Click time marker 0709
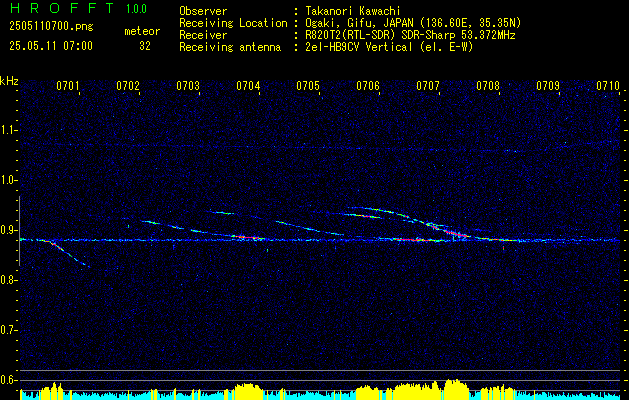The image size is (629, 400). tap(548, 85)
